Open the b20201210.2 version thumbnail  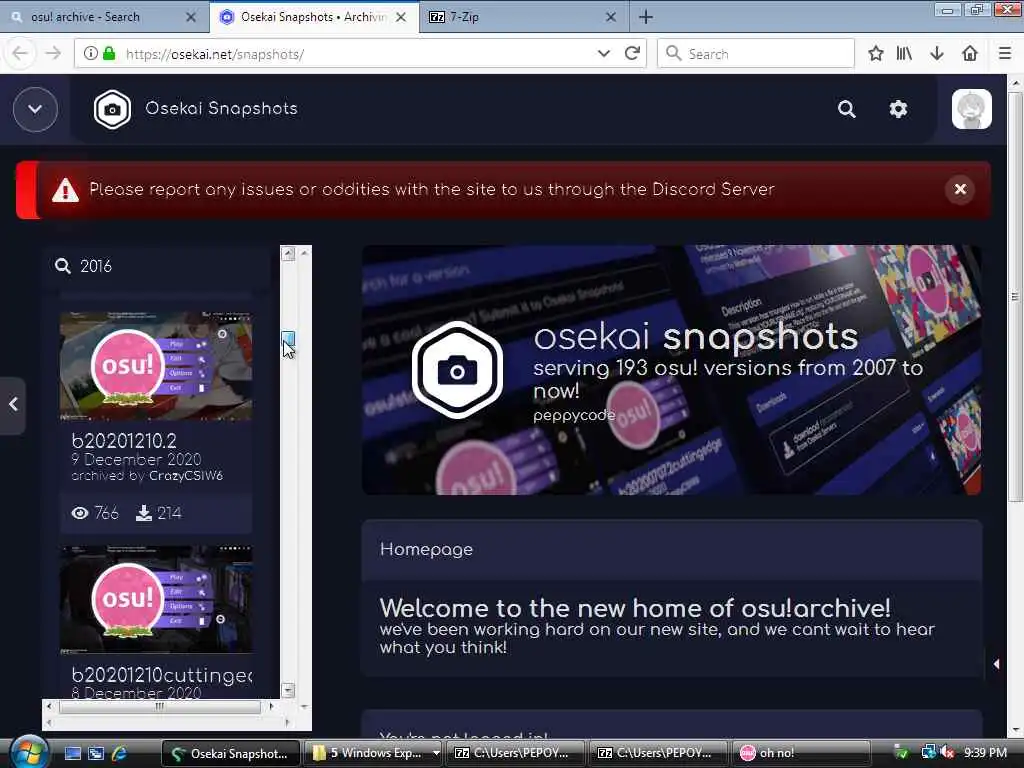coord(156,366)
